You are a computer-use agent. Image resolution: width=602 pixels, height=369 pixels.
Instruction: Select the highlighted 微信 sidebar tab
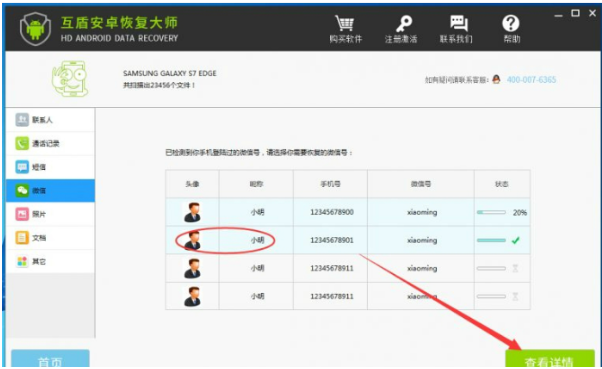coord(50,190)
